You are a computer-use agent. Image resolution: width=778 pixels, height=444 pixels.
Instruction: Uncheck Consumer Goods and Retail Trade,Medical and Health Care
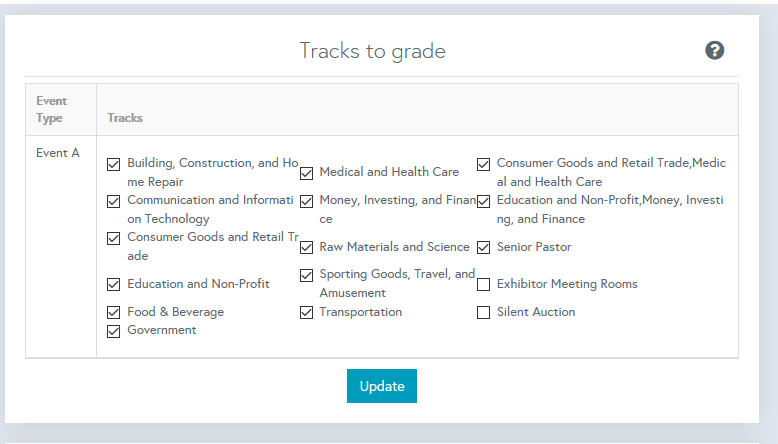pyautogui.click(x=484, y=164)
